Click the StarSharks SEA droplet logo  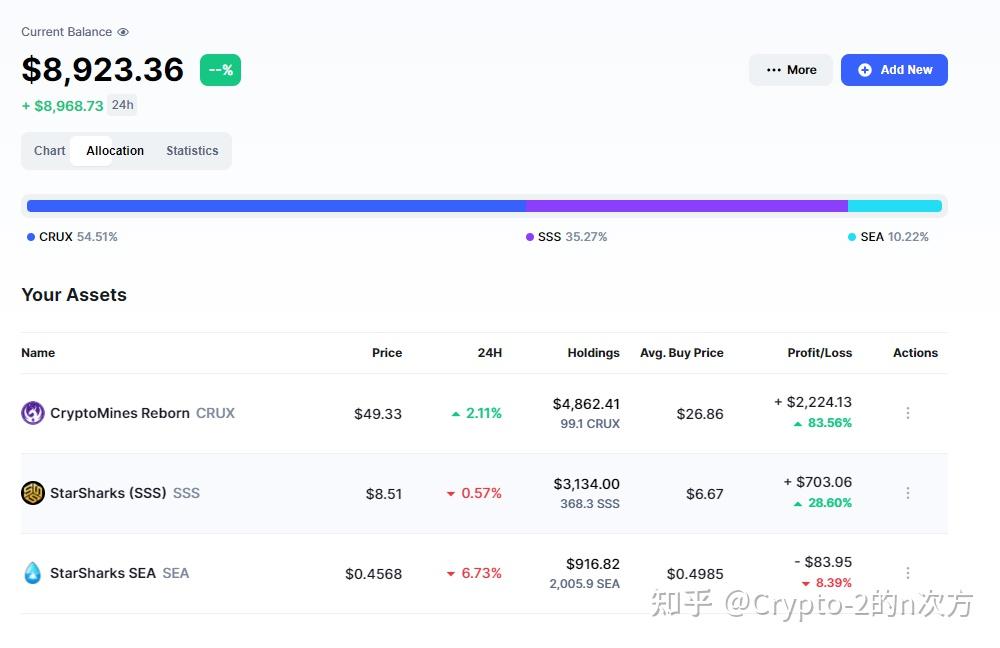point(33,573)
